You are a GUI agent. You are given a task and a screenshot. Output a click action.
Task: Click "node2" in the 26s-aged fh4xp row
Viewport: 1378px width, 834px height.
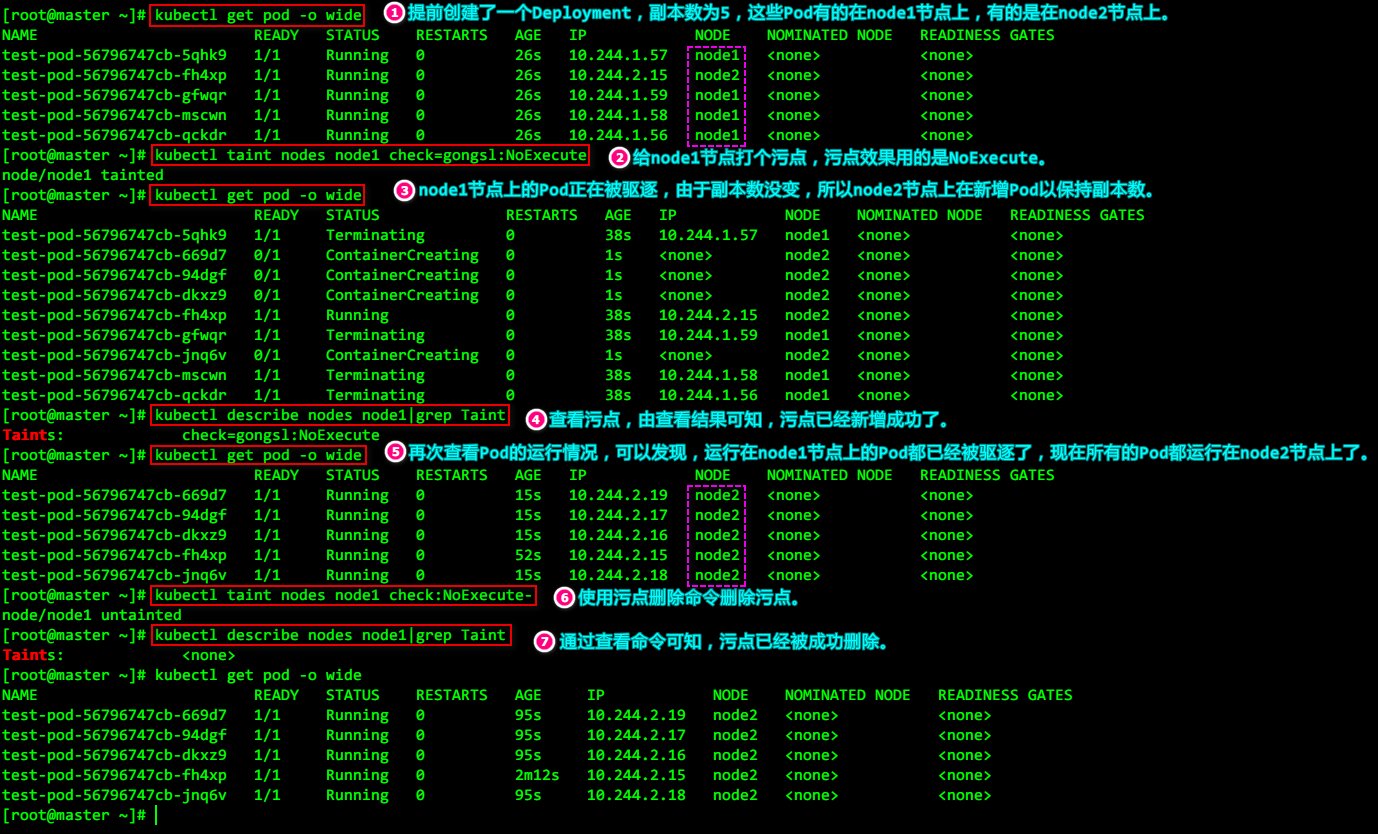pos(717,75)
